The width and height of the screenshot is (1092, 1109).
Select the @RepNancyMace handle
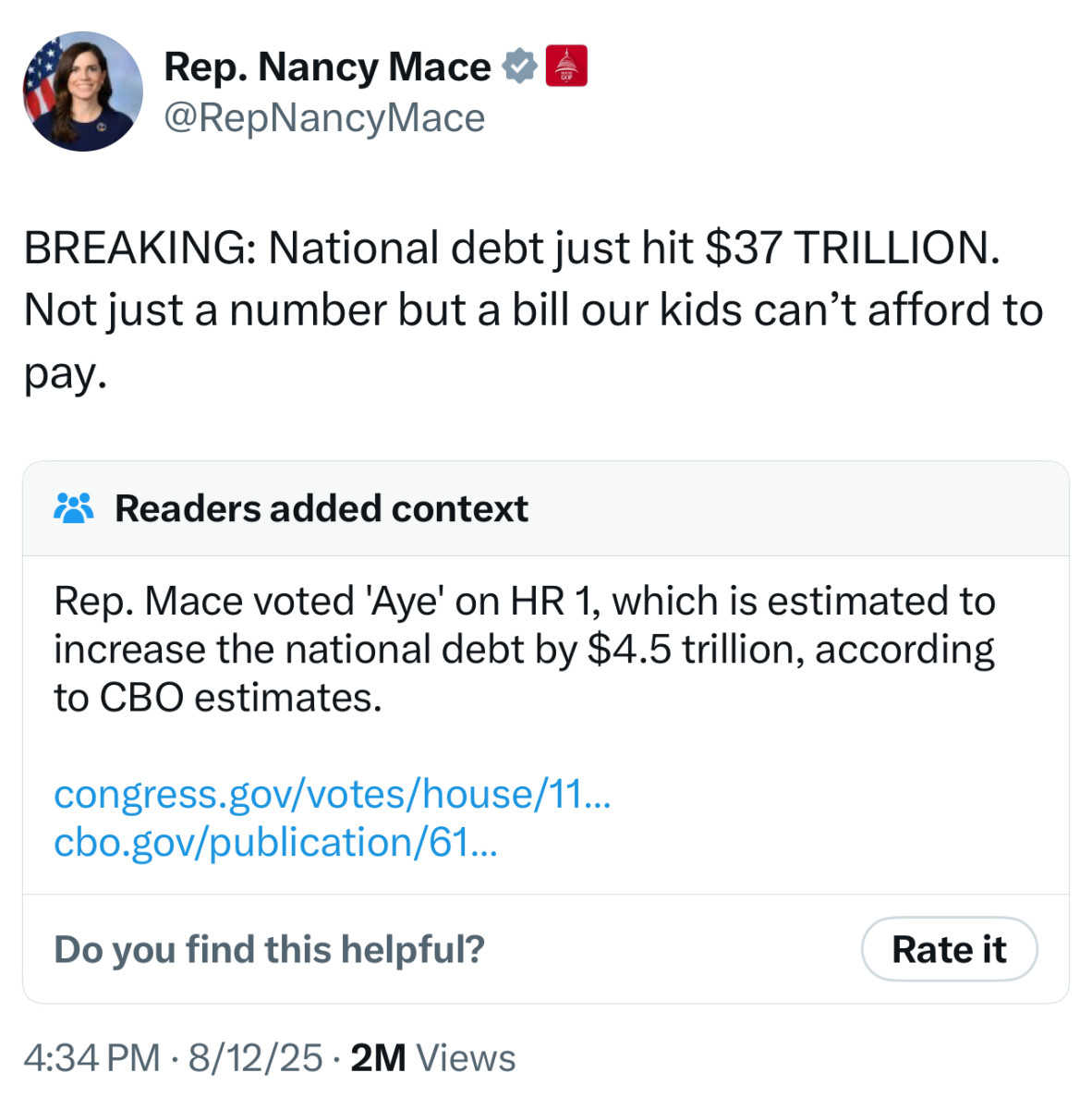(x=324, y=116)
